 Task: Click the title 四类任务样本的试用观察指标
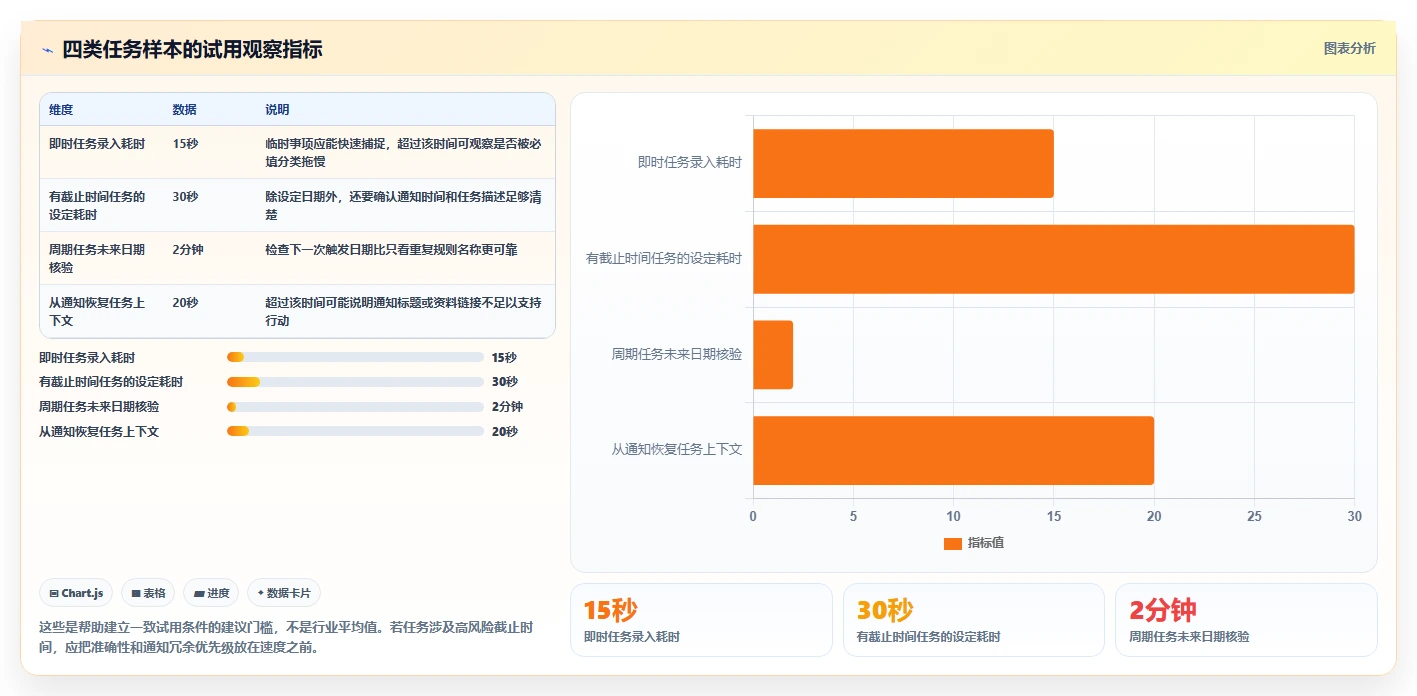(x=192, y=50)
